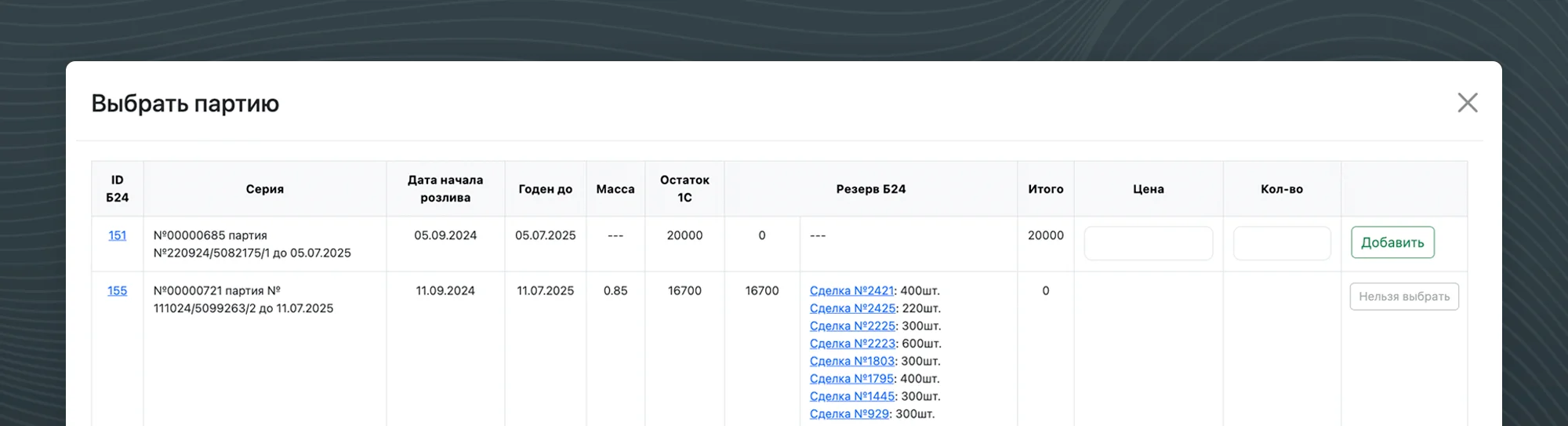Viewport: 1568px width, 426px height.
Task: Open batch ID 151 link
Action: (117, 235)
